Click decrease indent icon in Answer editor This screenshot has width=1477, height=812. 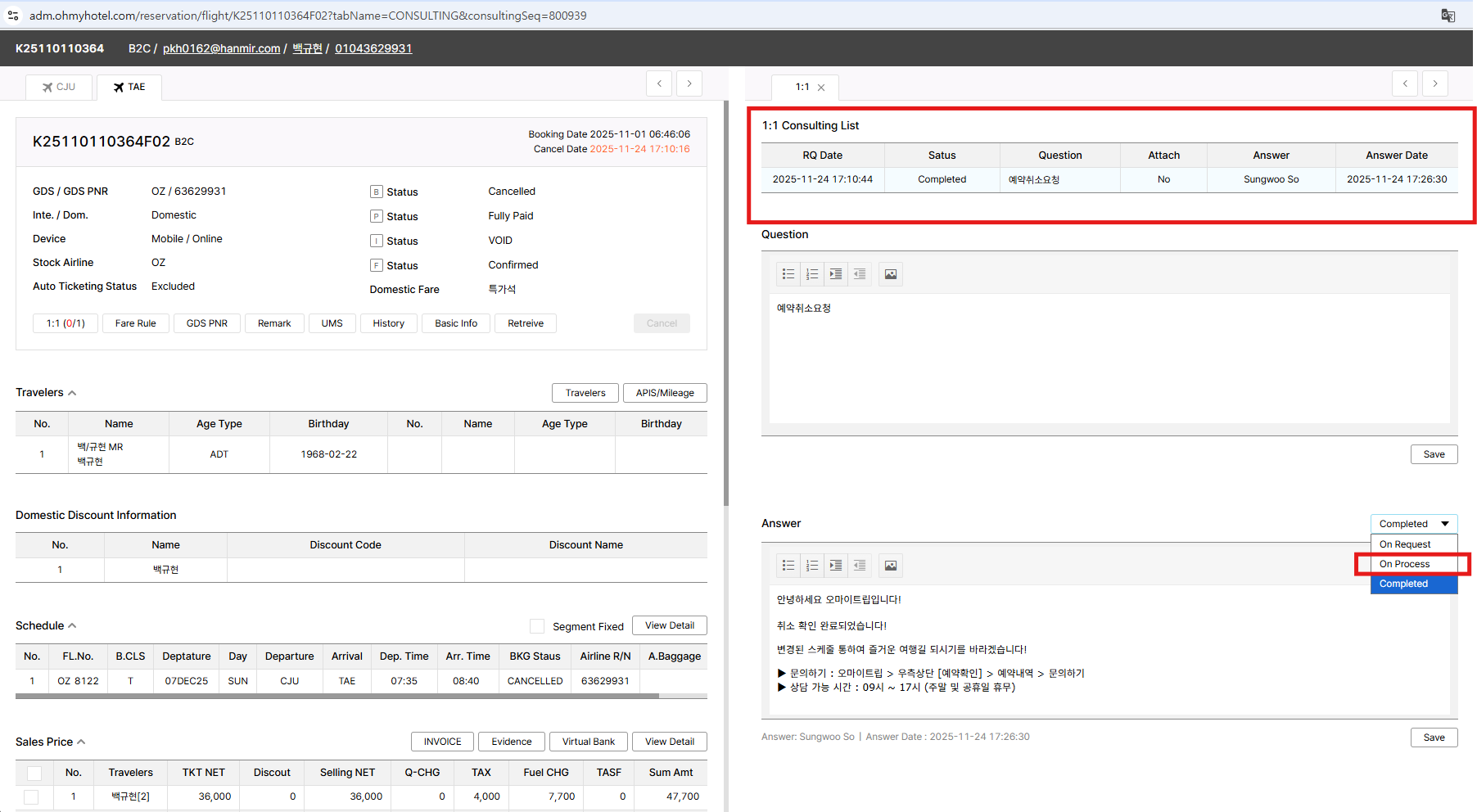(x=859, y=566)
